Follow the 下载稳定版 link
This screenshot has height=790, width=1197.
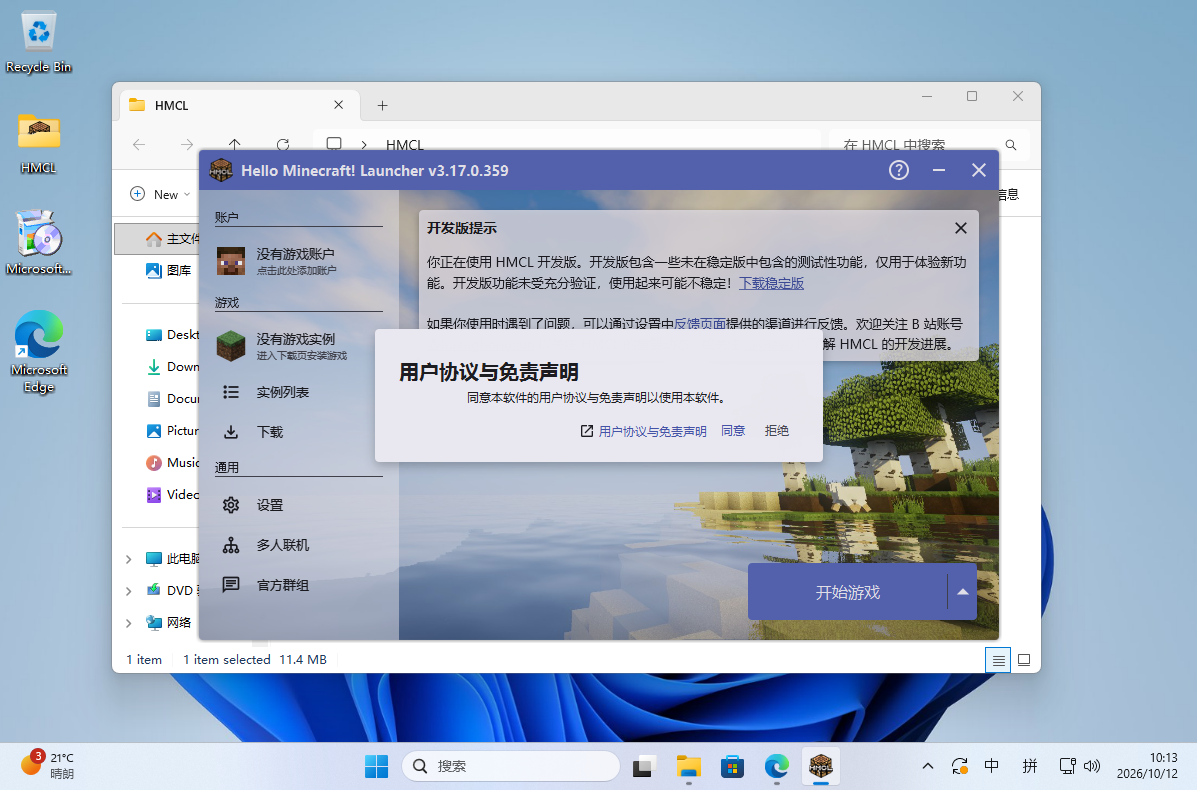click(771, 283)
